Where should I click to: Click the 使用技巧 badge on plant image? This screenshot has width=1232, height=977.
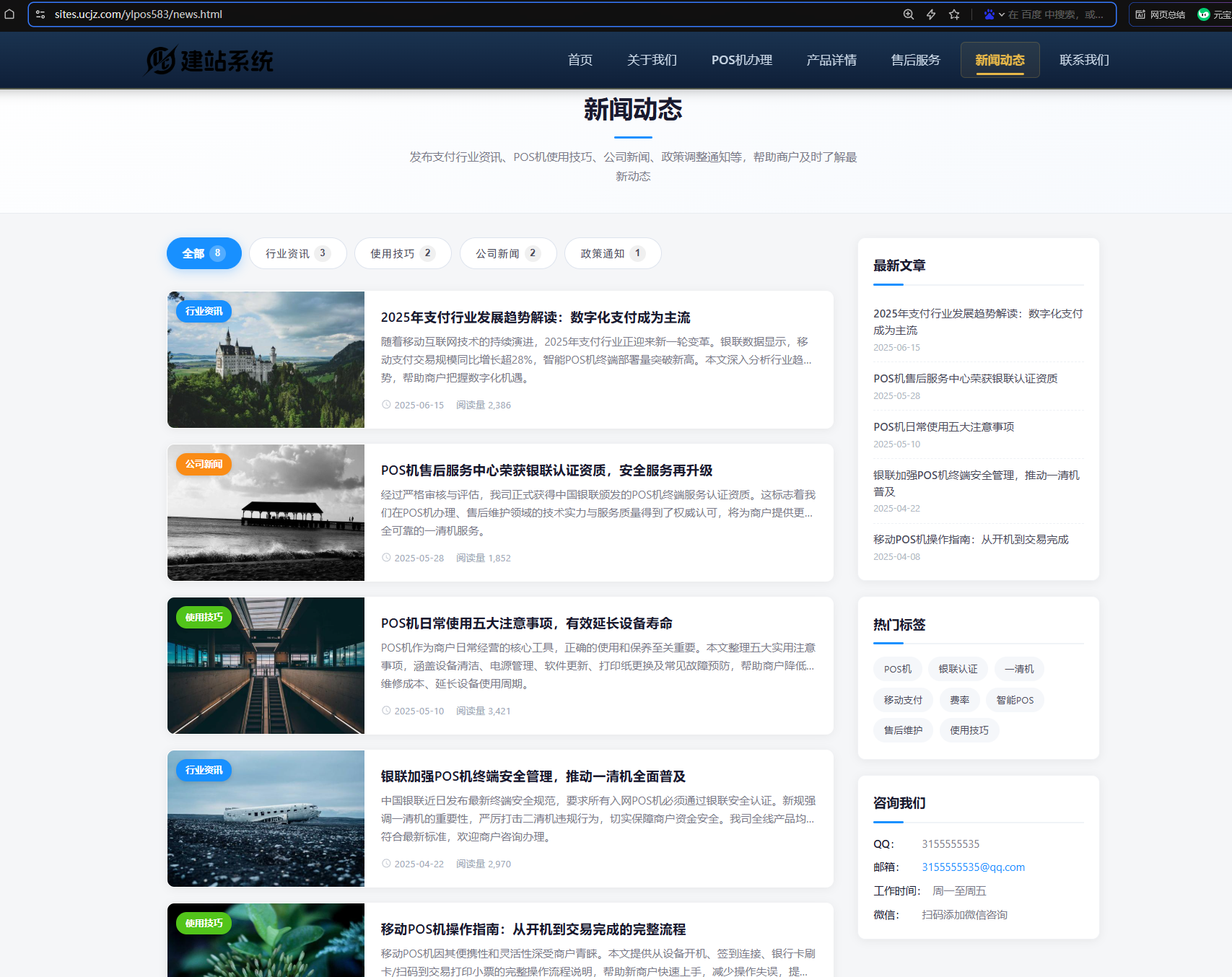point(204,923)
